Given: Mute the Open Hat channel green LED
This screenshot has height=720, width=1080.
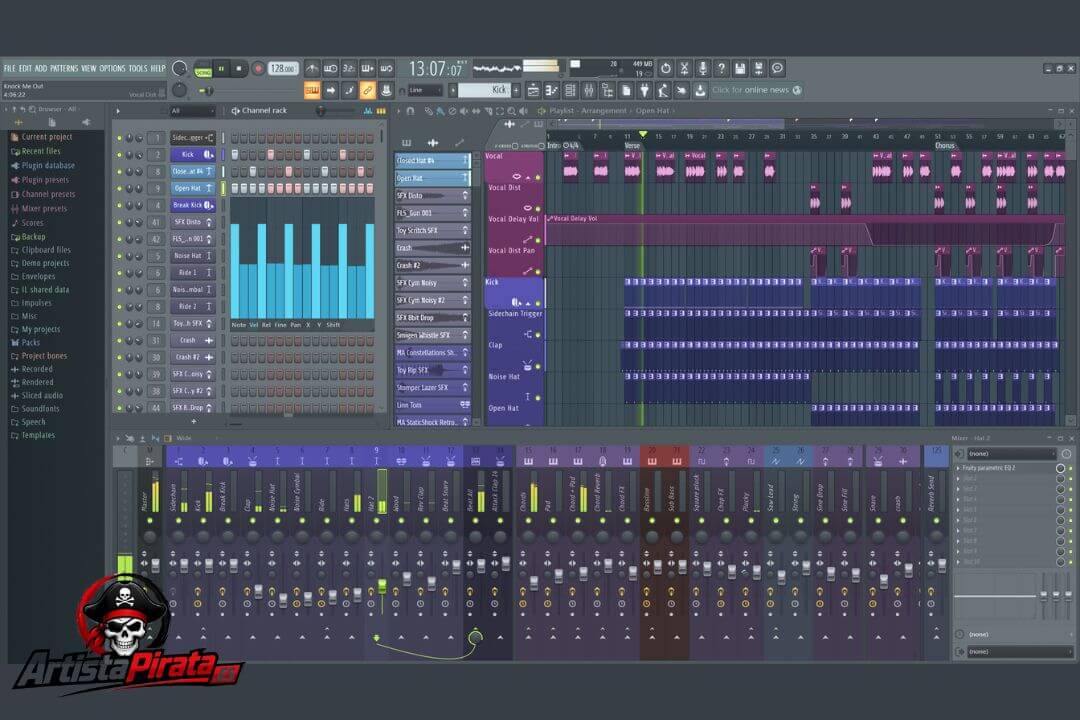Looking at the screenshot, I should coord(119,189).
